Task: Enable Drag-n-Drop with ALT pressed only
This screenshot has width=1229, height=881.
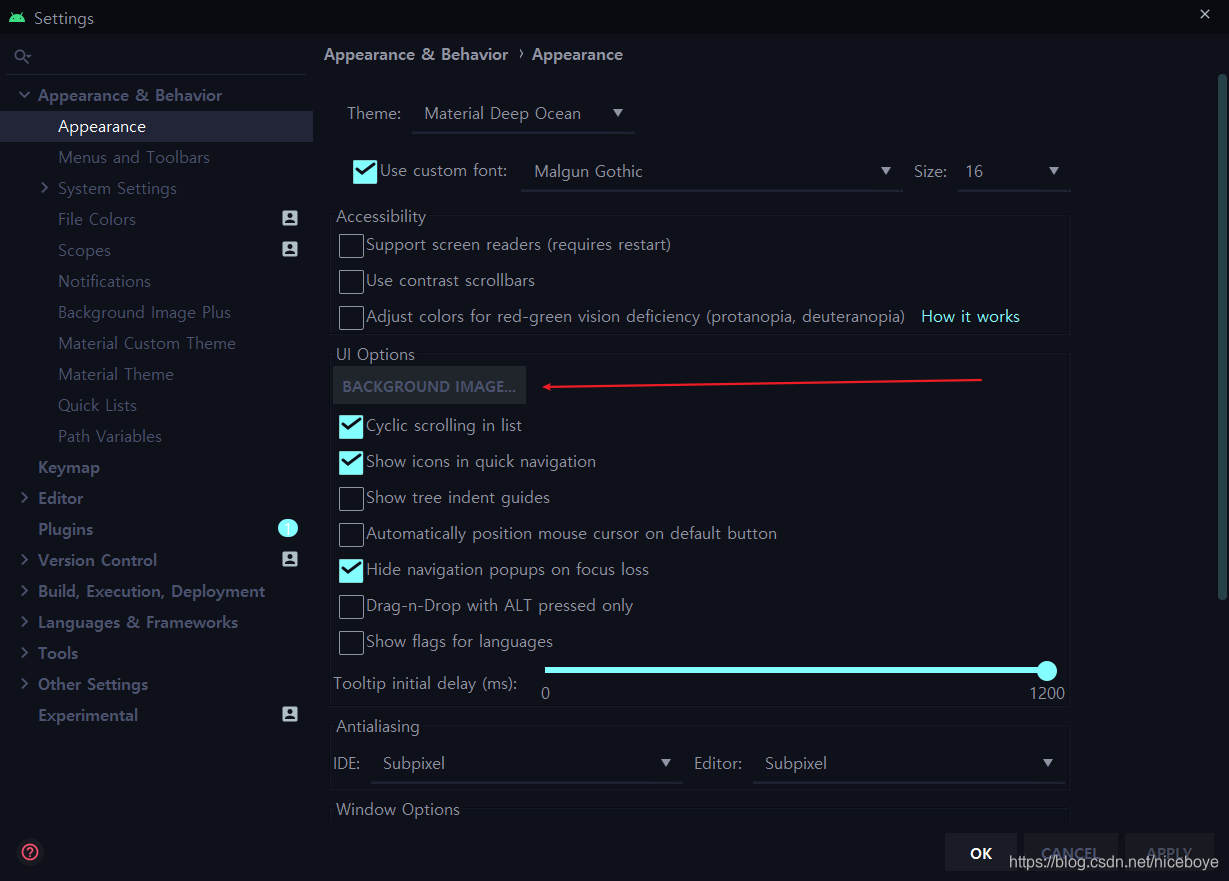Action: [x=351, y=606]
